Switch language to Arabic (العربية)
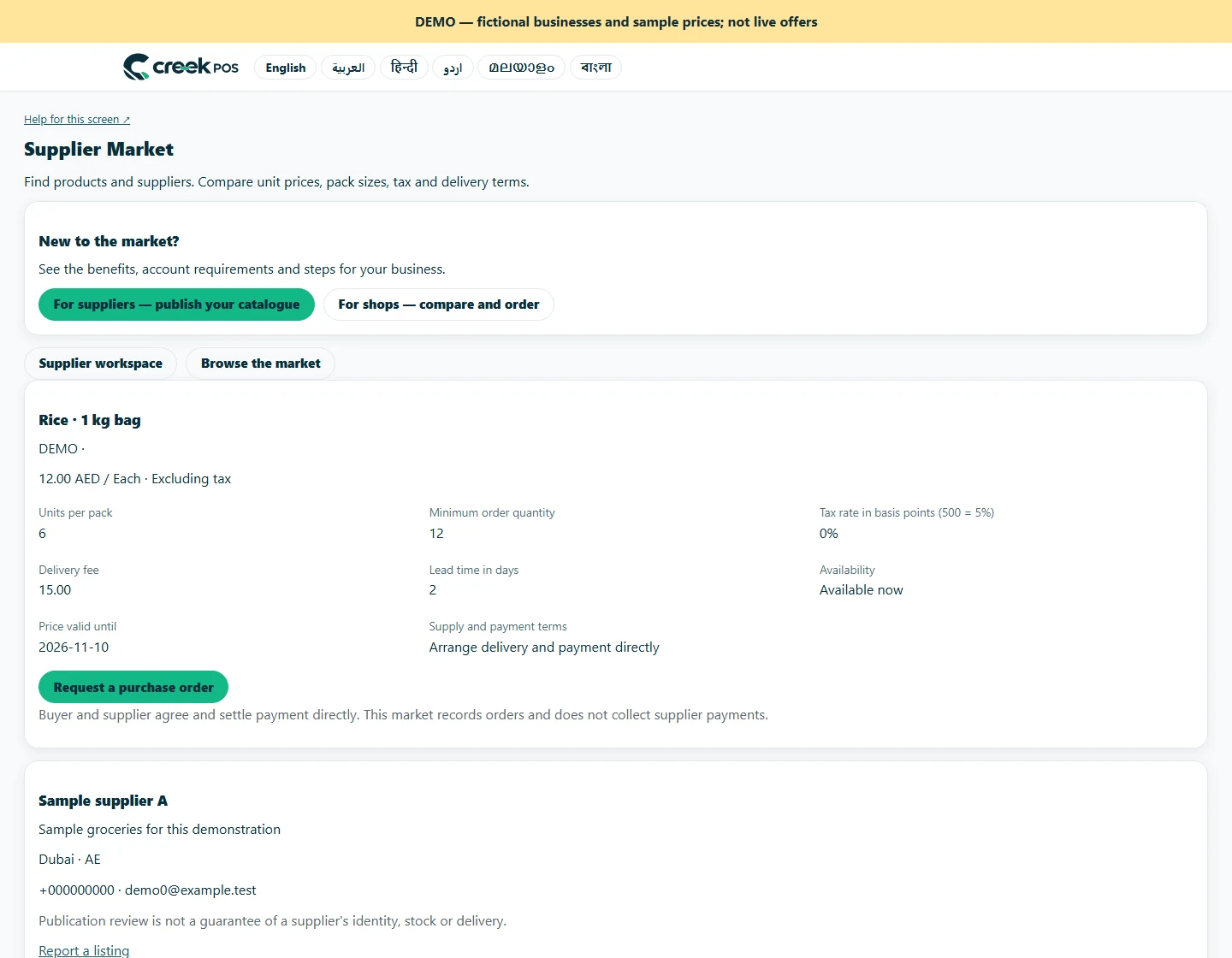 [x=348, y=68]
